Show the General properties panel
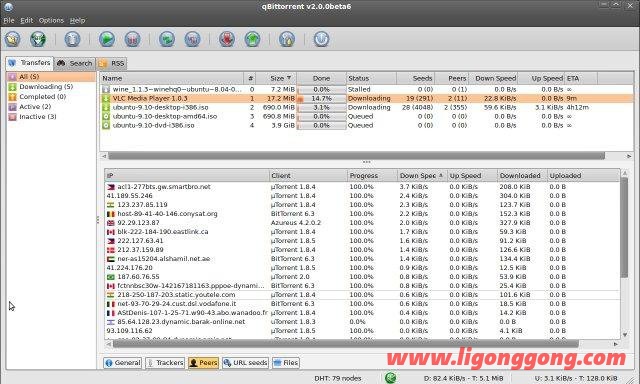 [x=123, y=362]
